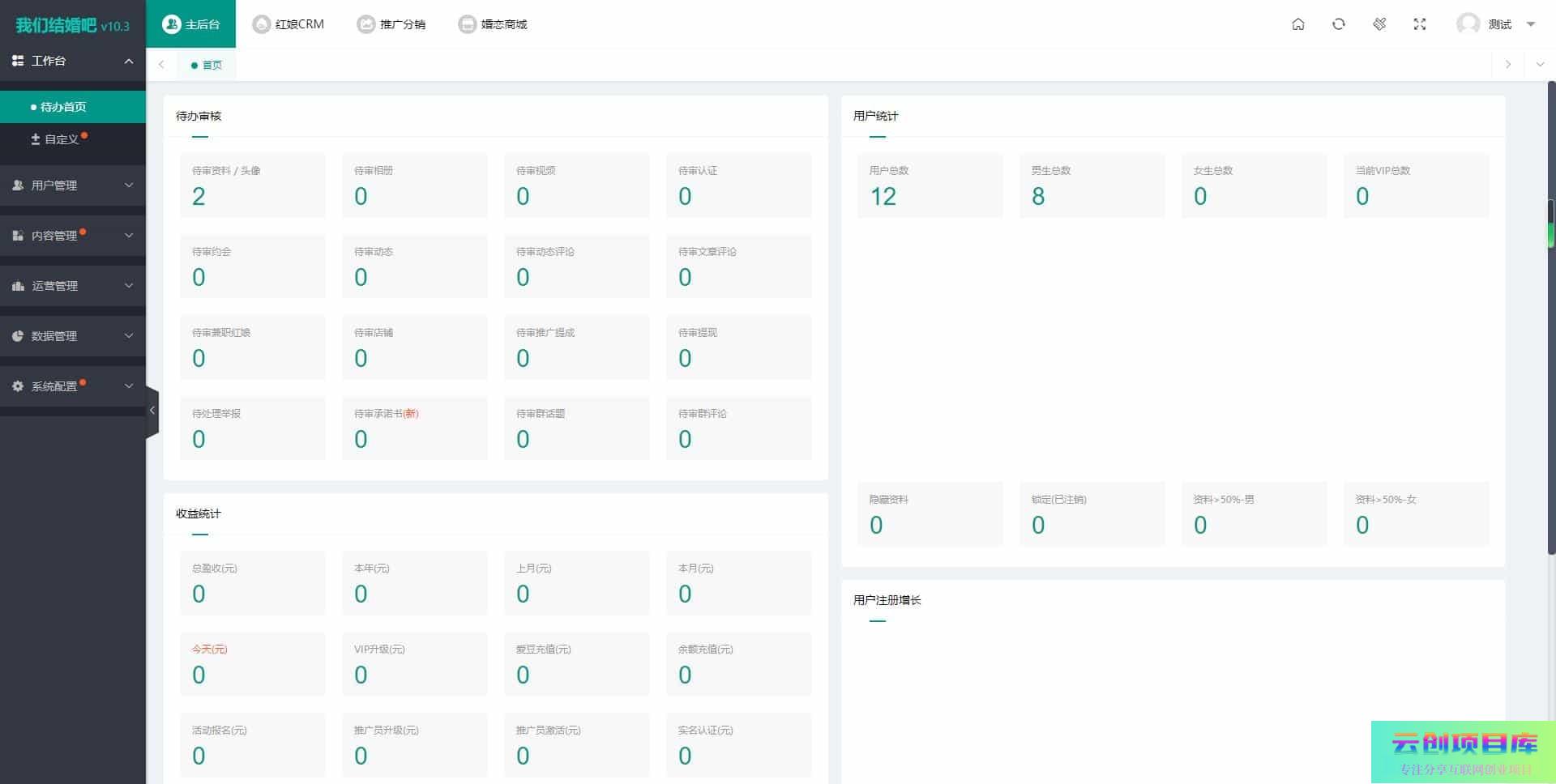
Task: Collapse the left sidebar handle
Action: (x=152, y=411)
